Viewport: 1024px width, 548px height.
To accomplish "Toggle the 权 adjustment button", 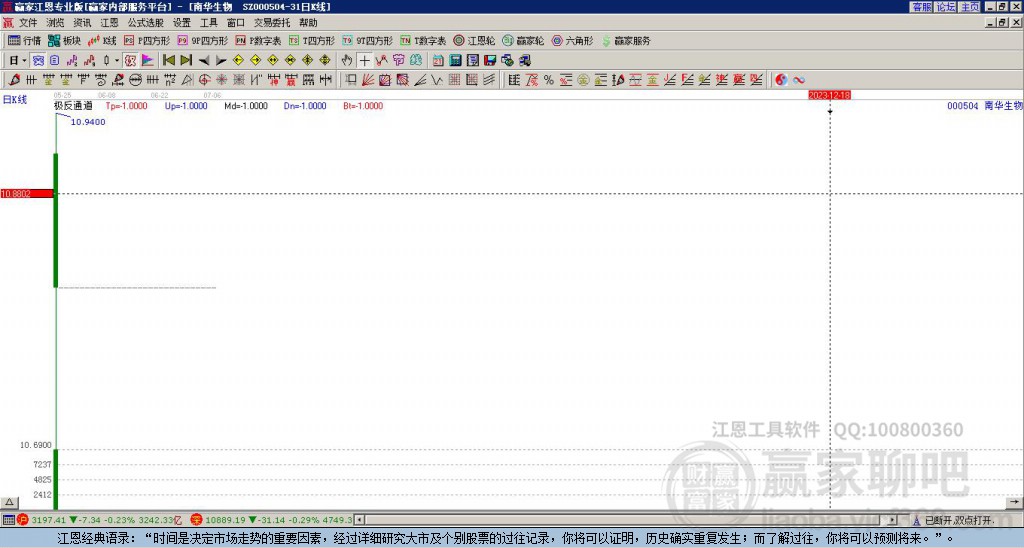I will pos(130,60).
